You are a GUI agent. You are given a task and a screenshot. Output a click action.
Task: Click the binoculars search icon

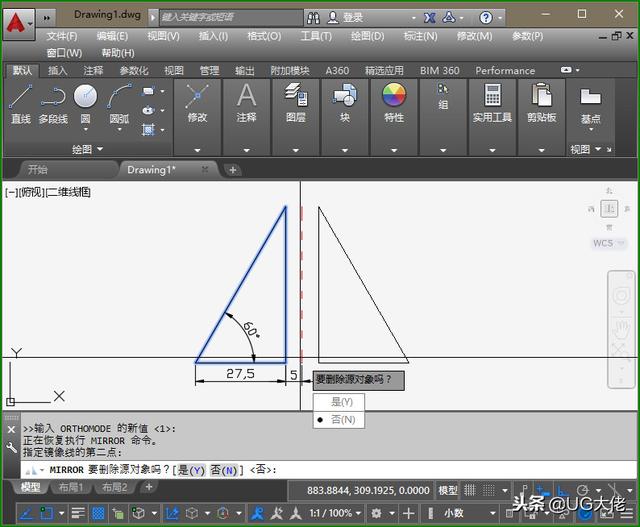pos(313,18)
